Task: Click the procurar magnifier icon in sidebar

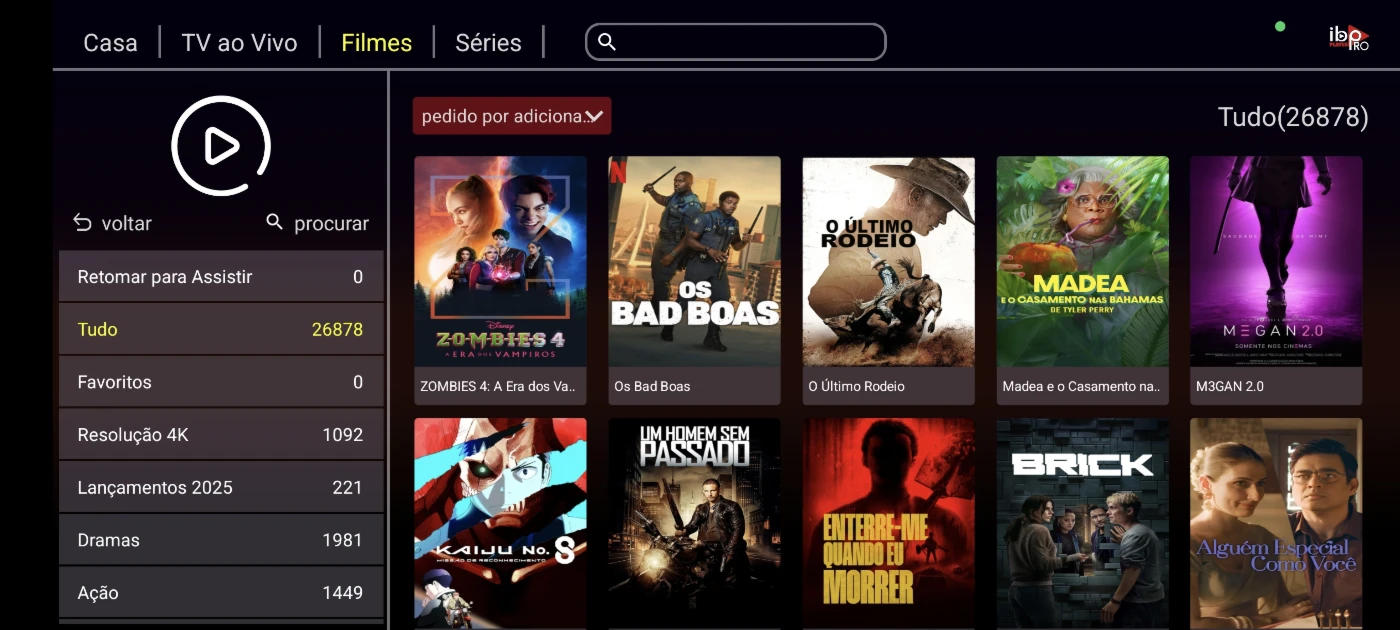Action: (x=275, y=222)
